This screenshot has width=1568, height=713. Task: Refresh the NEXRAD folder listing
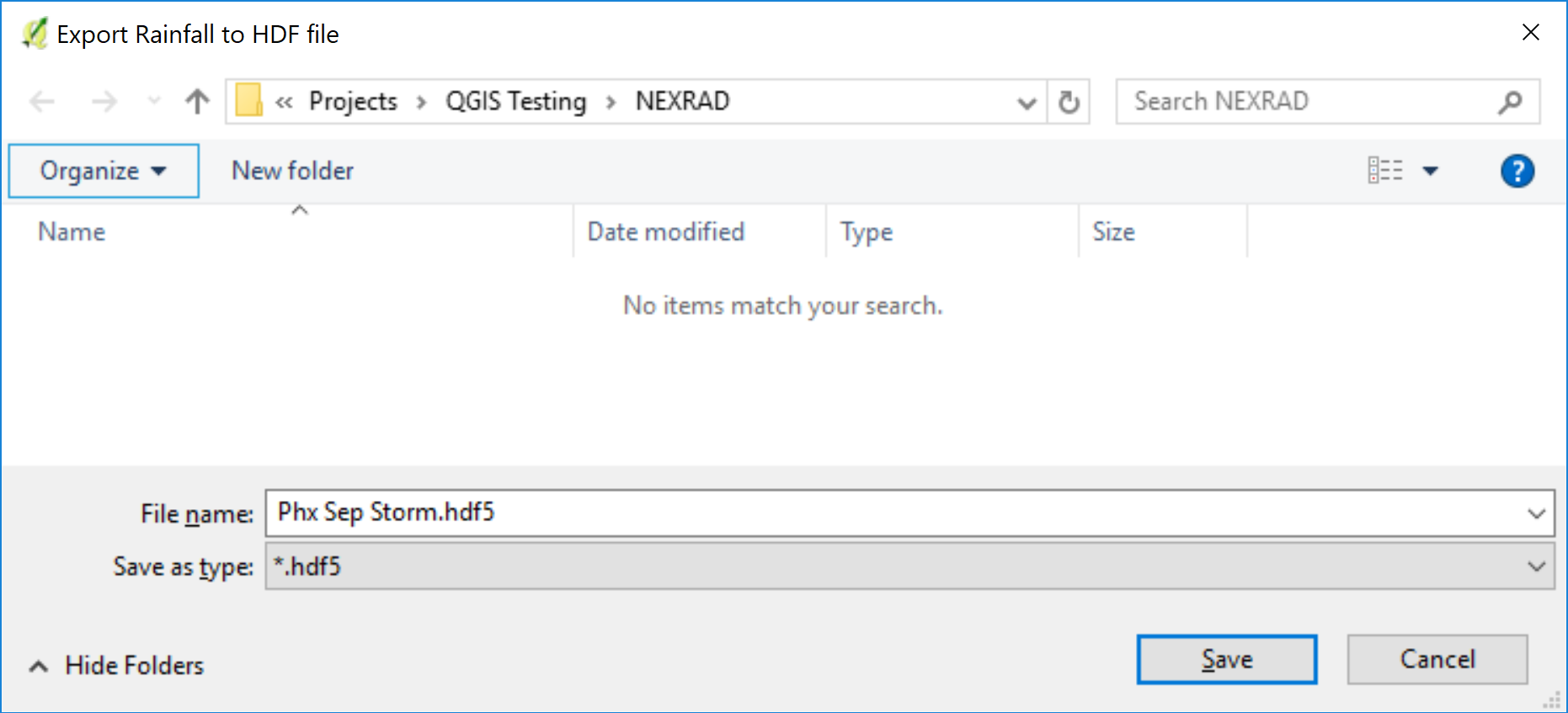(1069, 102)
